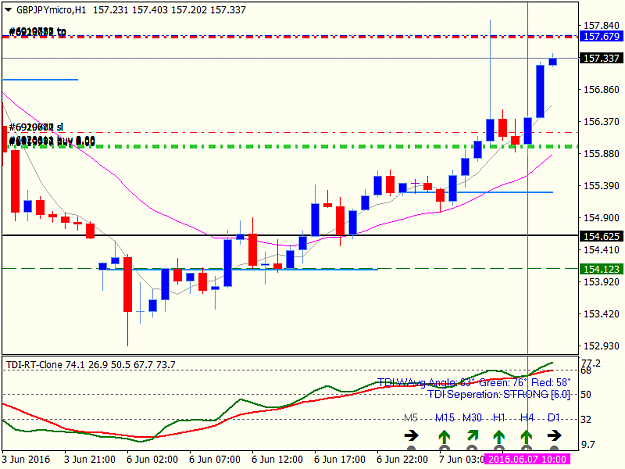Screen dimensions: 625x469
Task: Click the 6 Jun 17:00 time axis label
Action: pos(340,459)
